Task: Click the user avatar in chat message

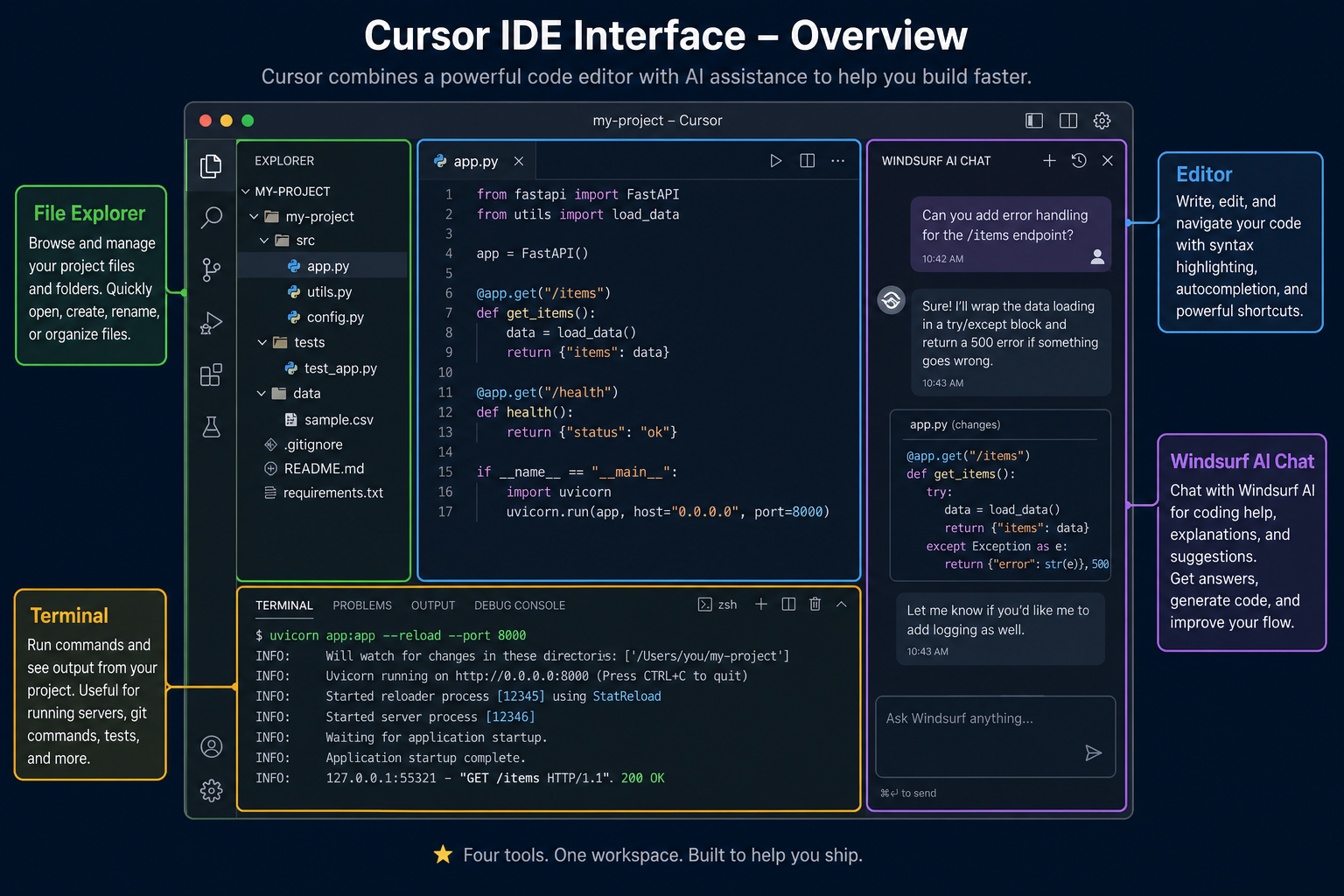Action: pos(1097,256)
